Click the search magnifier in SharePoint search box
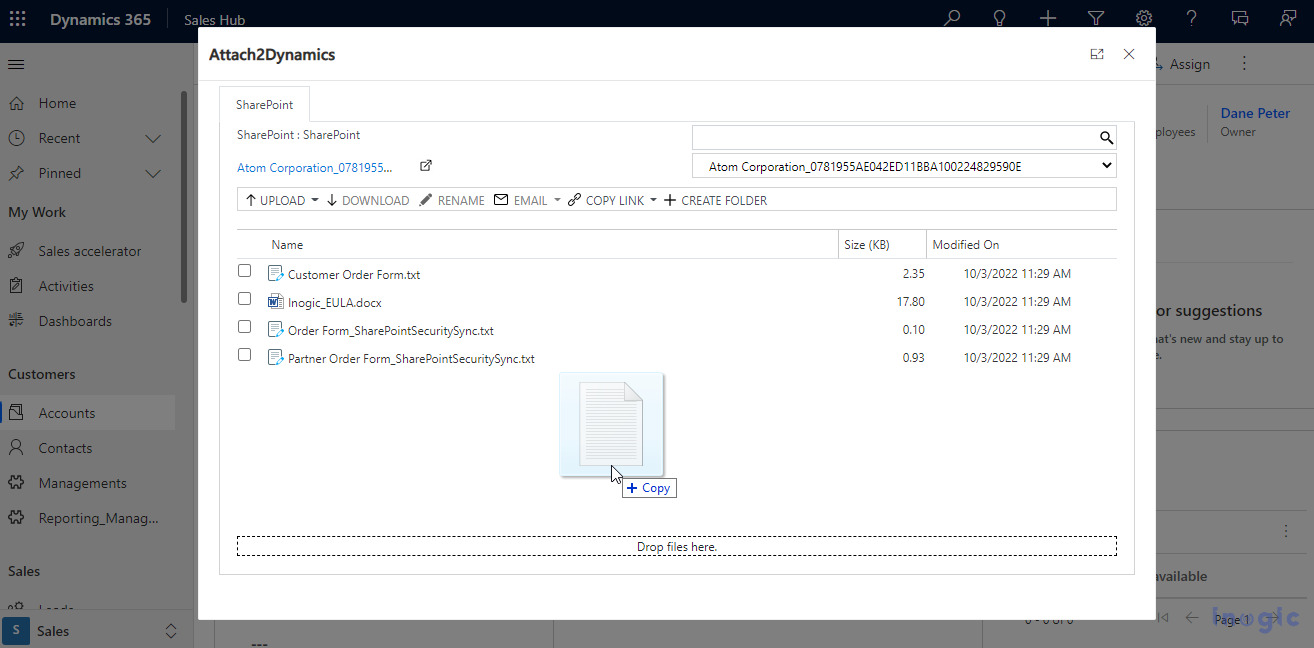Screen dimensions: 1314x648 pos(1106,138)
